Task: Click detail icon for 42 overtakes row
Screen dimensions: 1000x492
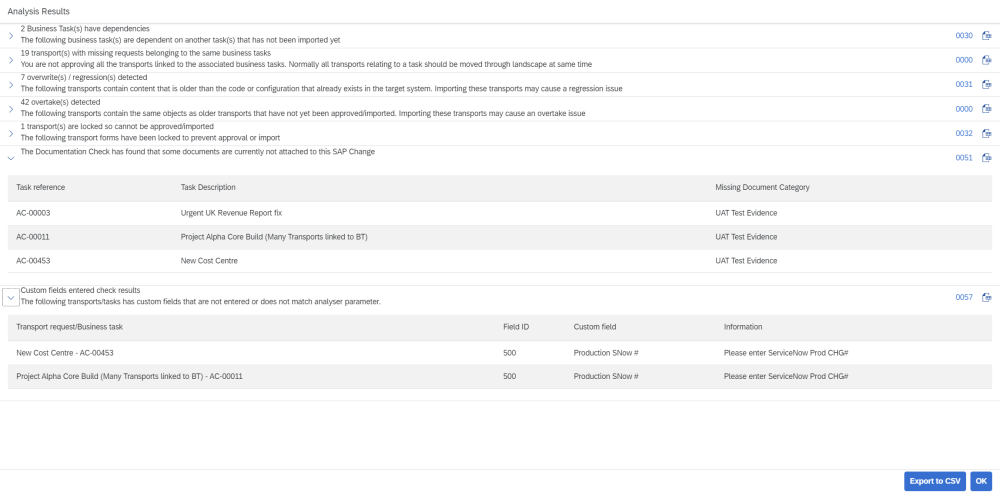Action: pyautogui.click(x=987, y=109)
